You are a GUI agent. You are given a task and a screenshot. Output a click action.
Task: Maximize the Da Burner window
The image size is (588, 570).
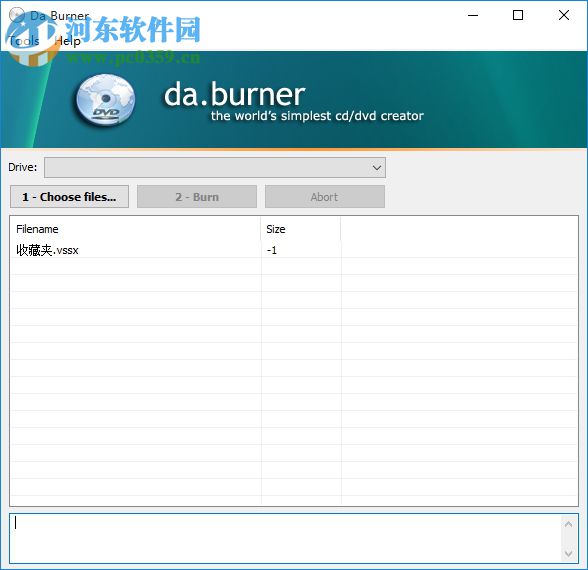[518, 15]
